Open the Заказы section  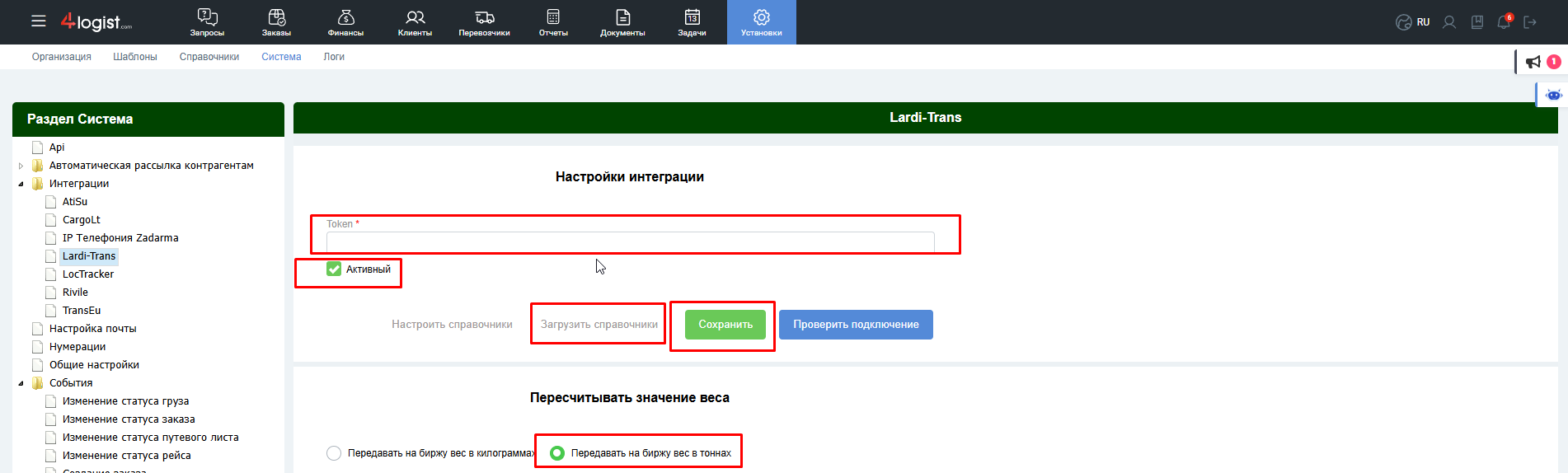pyautogui.click(x=276, y=22)
